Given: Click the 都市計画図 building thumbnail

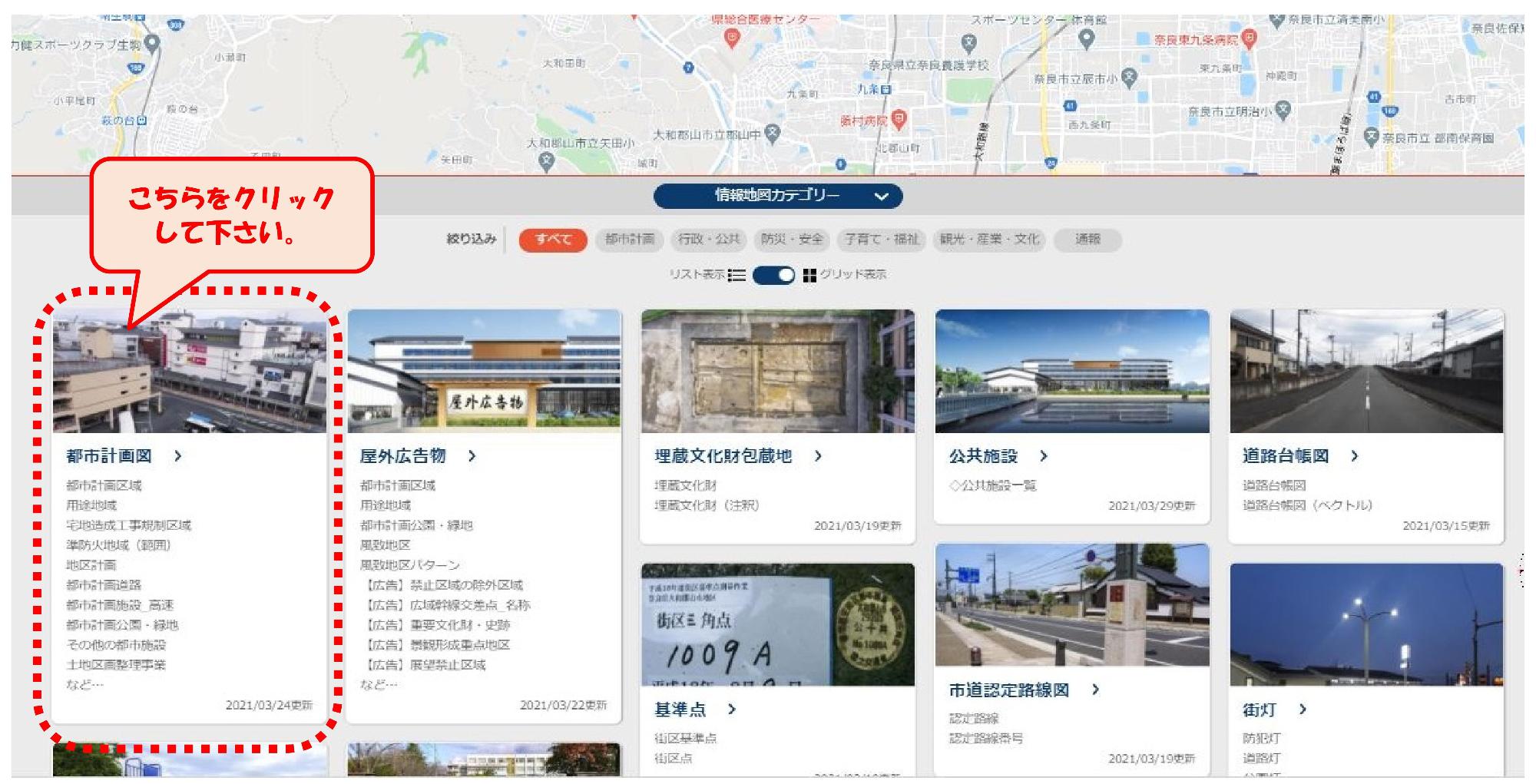Looking at the screenshot, I should pyautogui.click(x=190, y=372).
